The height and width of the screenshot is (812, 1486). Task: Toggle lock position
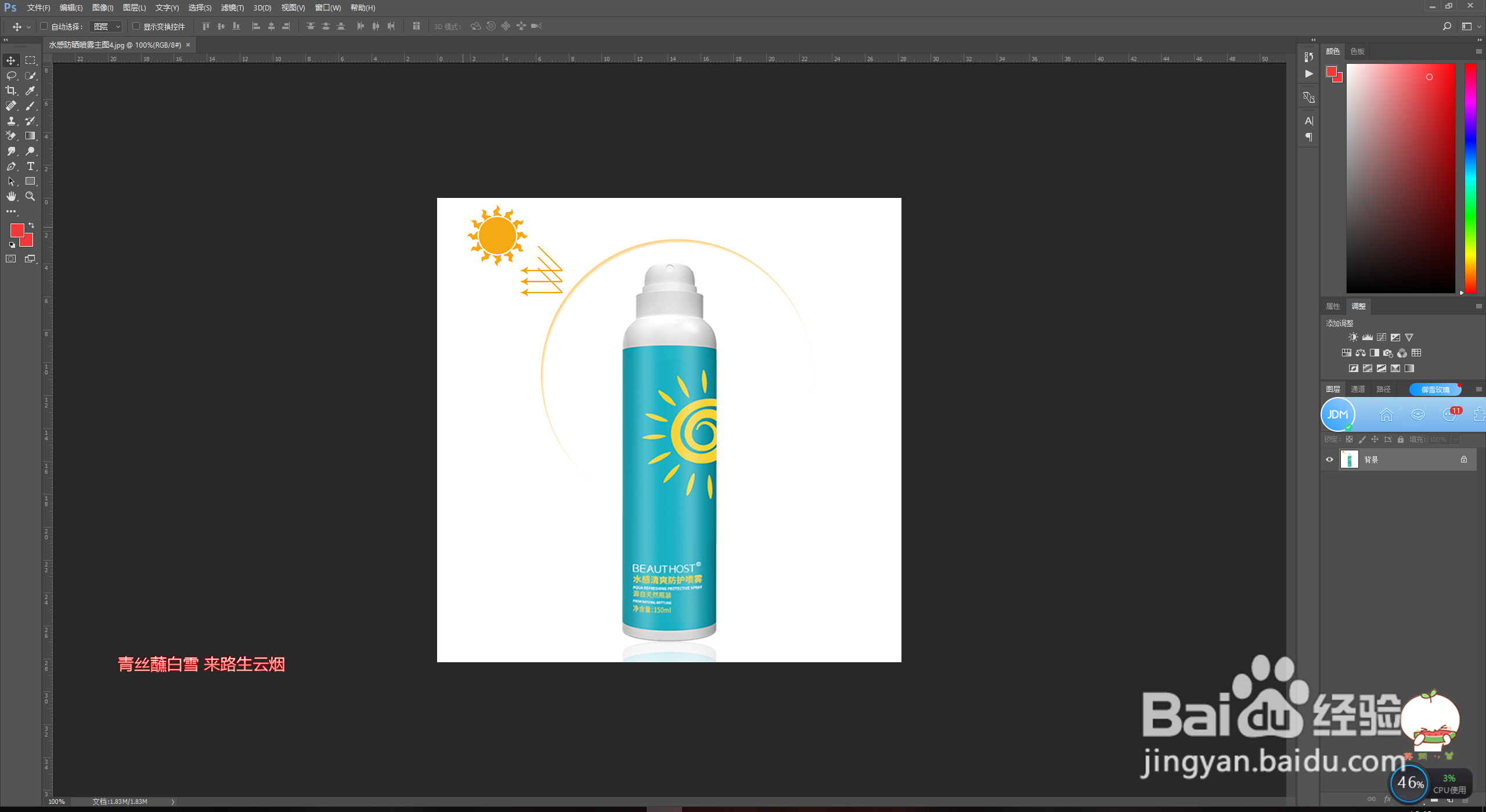pos(1375,439)
